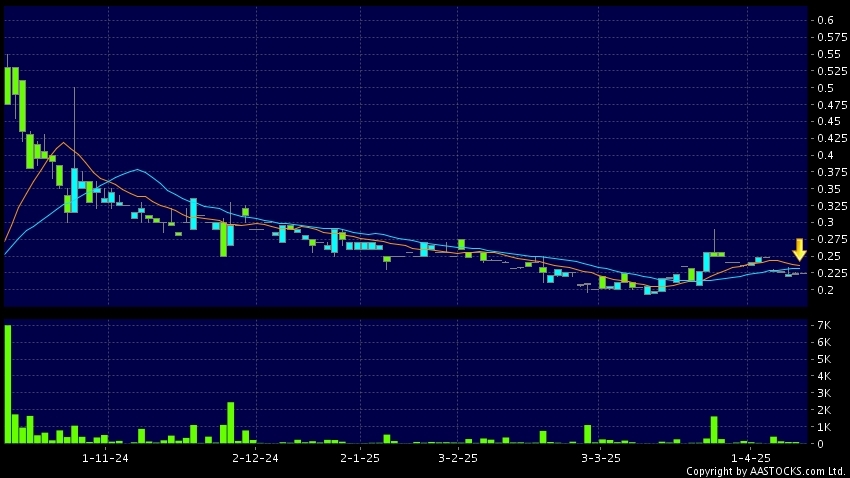Click the 0.5 price axis label
Screen dimensions: 850x478
pos(825,88)
